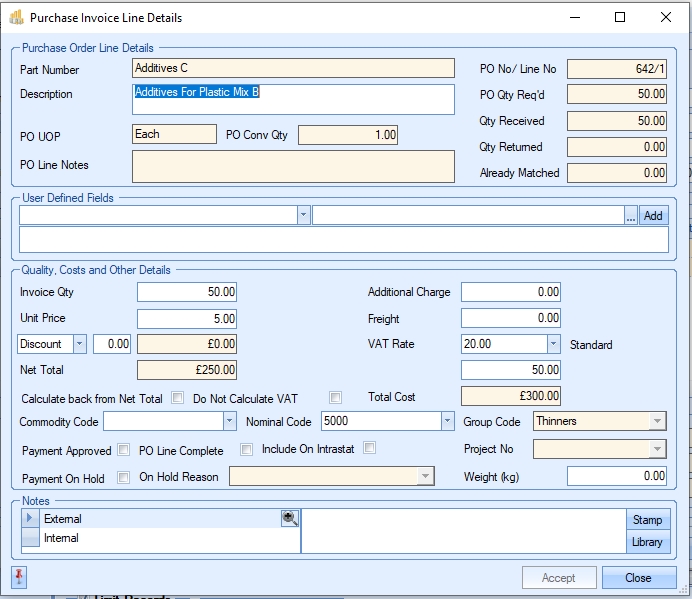692x599 pixels.
Task: Click the app icon in the title bar
Action: (16, 17)
